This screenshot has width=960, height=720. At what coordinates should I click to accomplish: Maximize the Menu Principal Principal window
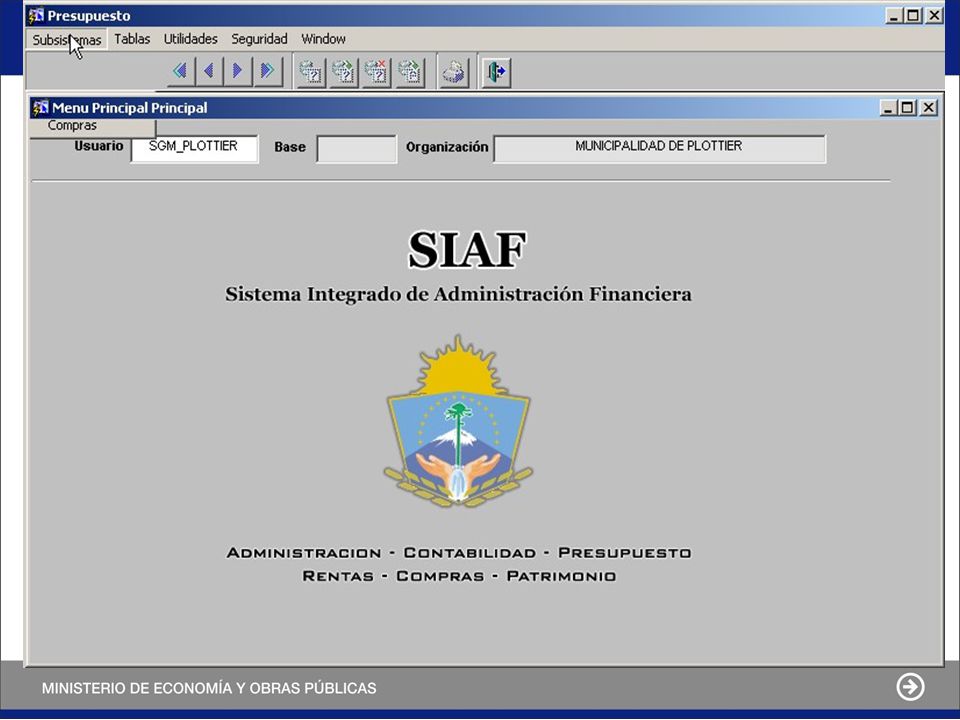click(x=907, y=108)
